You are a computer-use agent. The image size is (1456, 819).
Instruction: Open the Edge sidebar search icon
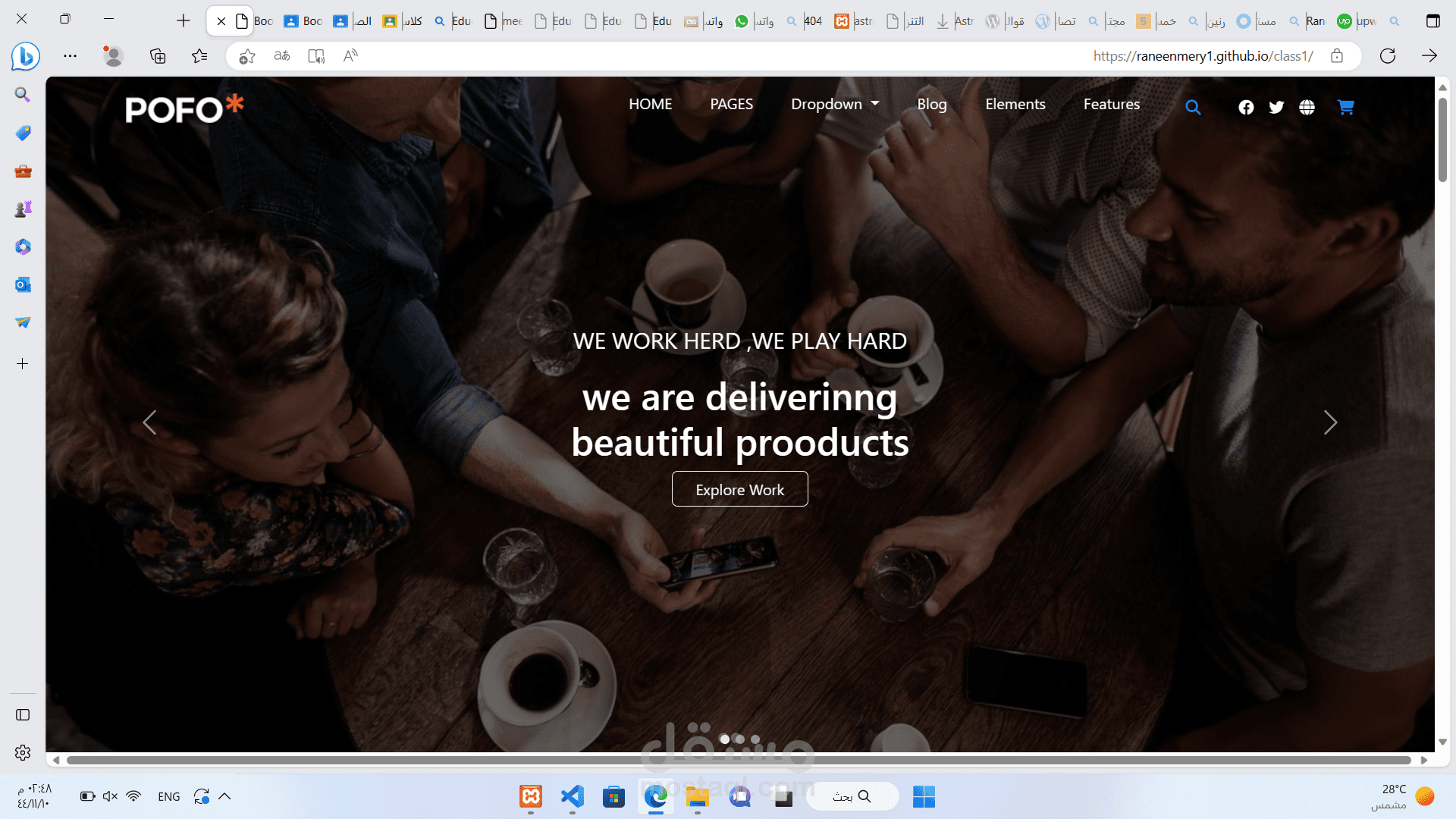(x=23, y=95)
